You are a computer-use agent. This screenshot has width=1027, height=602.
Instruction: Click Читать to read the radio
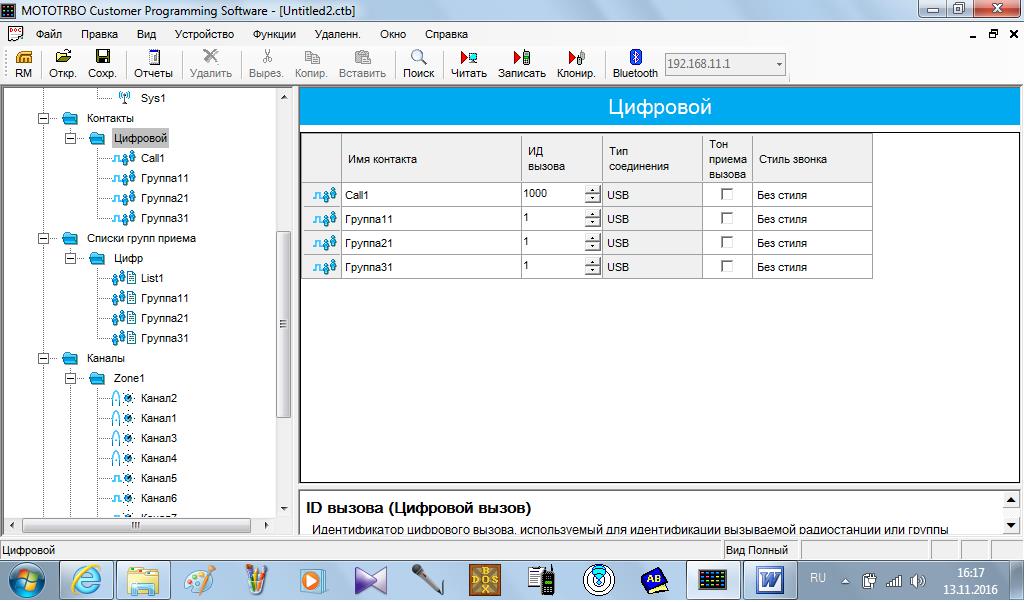(x=468, y=64)
